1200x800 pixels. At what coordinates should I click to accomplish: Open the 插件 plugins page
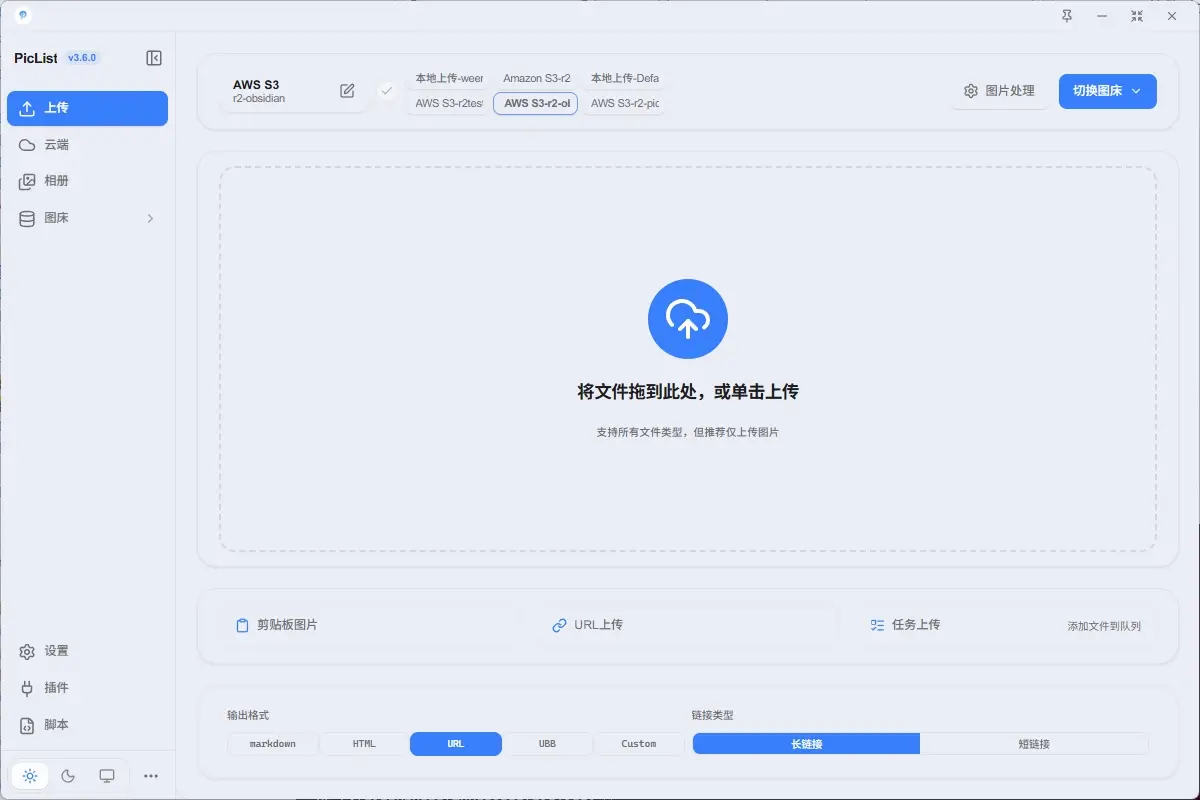(x=87, y=688)
